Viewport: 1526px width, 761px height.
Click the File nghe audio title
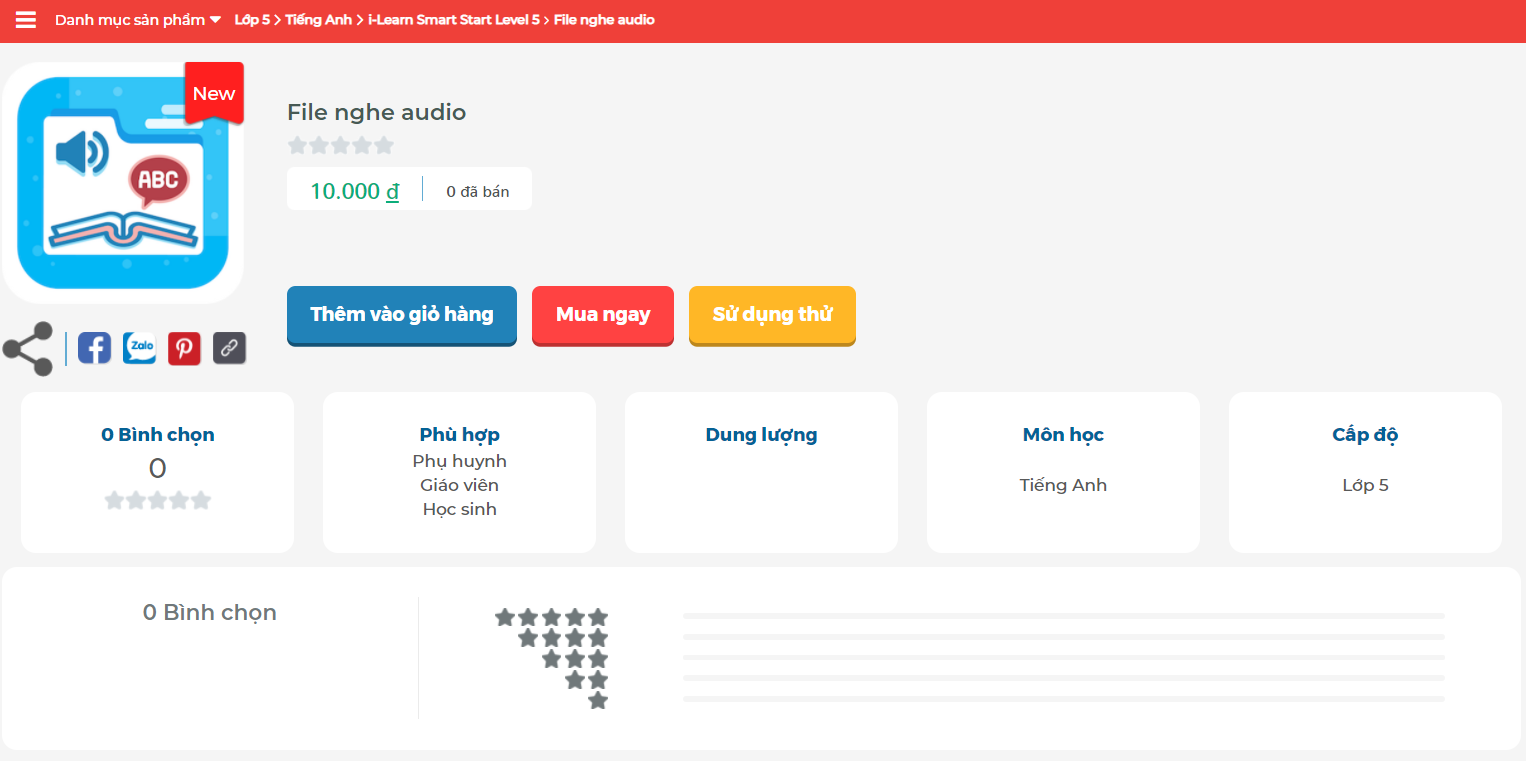pos(377,112)
